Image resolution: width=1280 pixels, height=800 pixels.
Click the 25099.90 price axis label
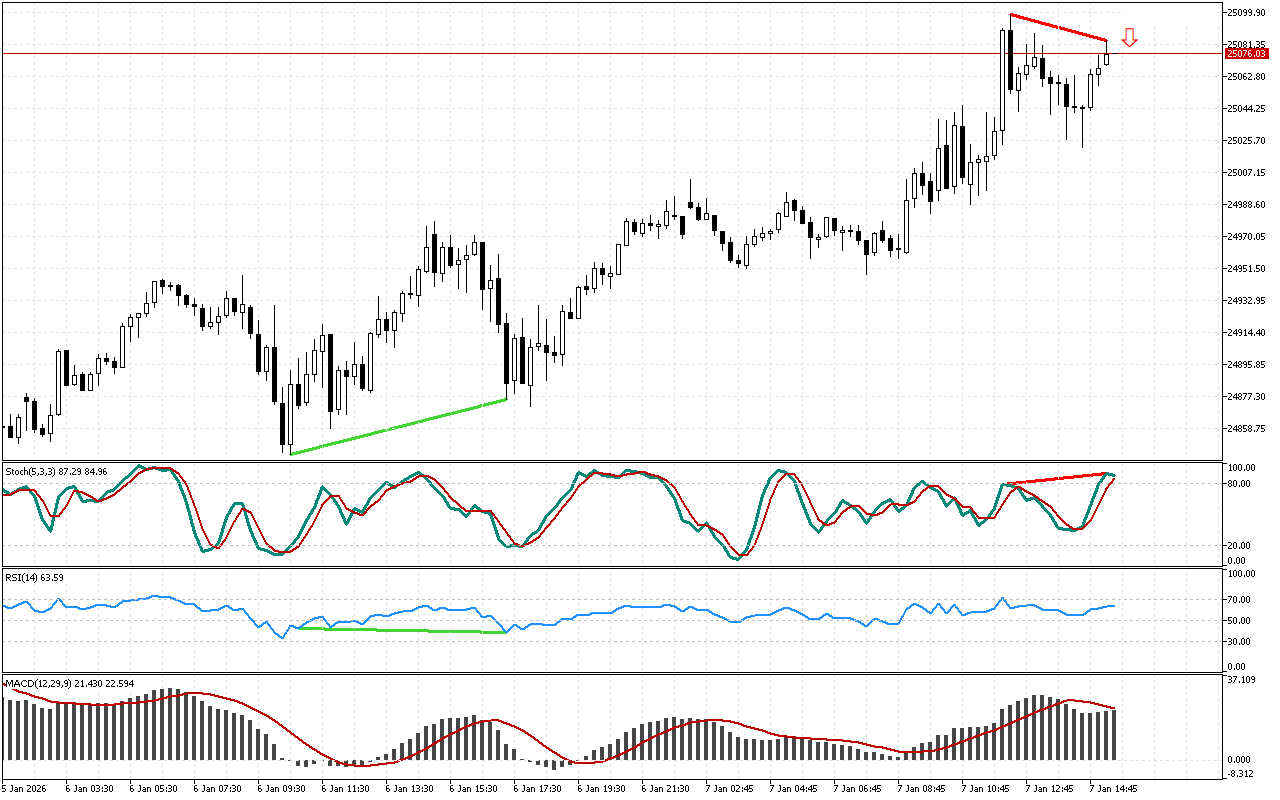point(1245,13)
